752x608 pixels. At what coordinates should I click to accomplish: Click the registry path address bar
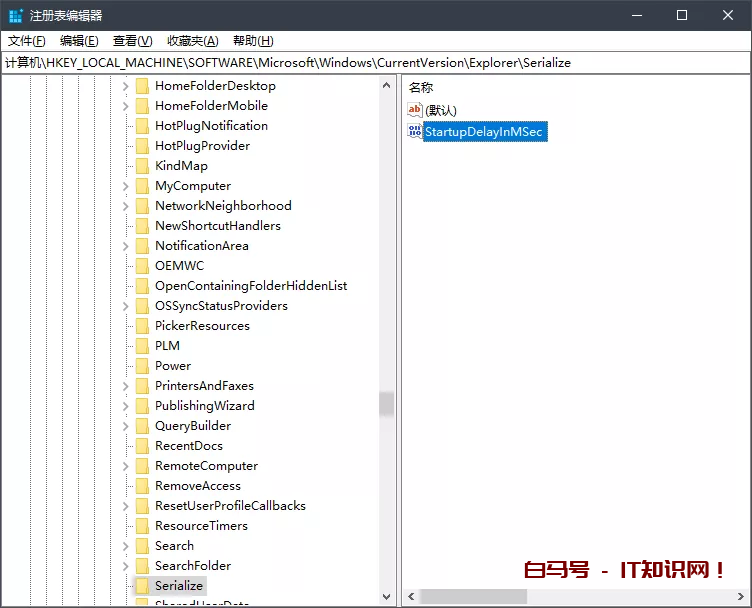[x=375, y=62]
